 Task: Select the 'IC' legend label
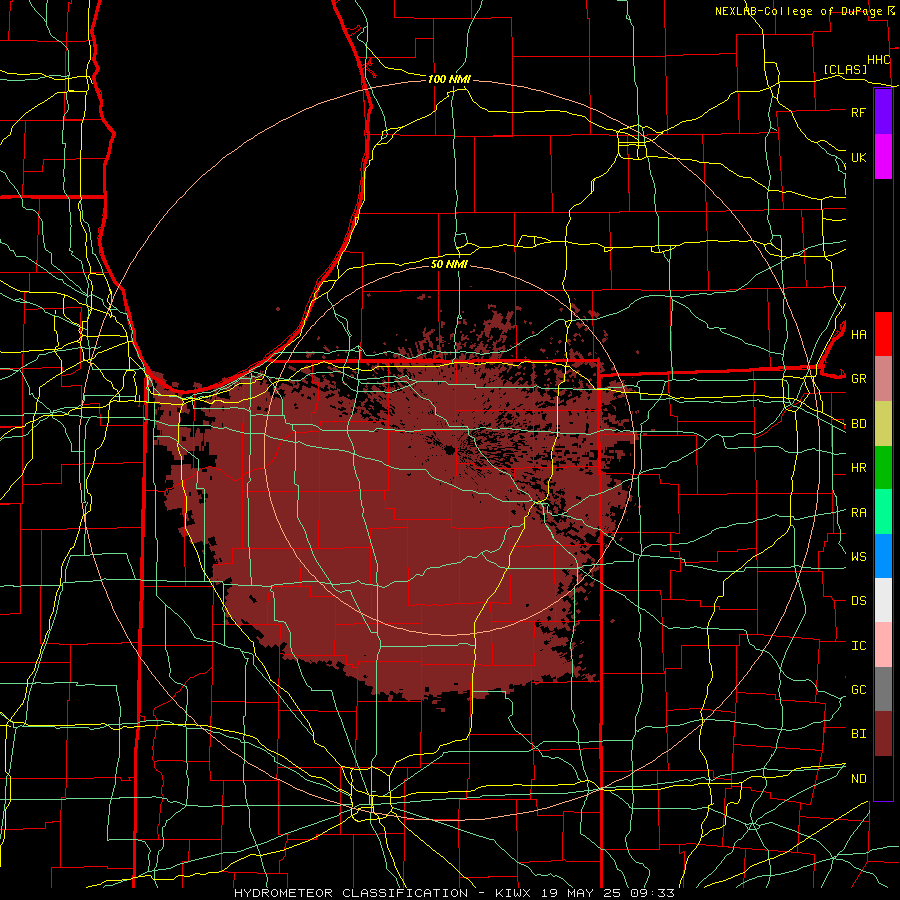858,645
